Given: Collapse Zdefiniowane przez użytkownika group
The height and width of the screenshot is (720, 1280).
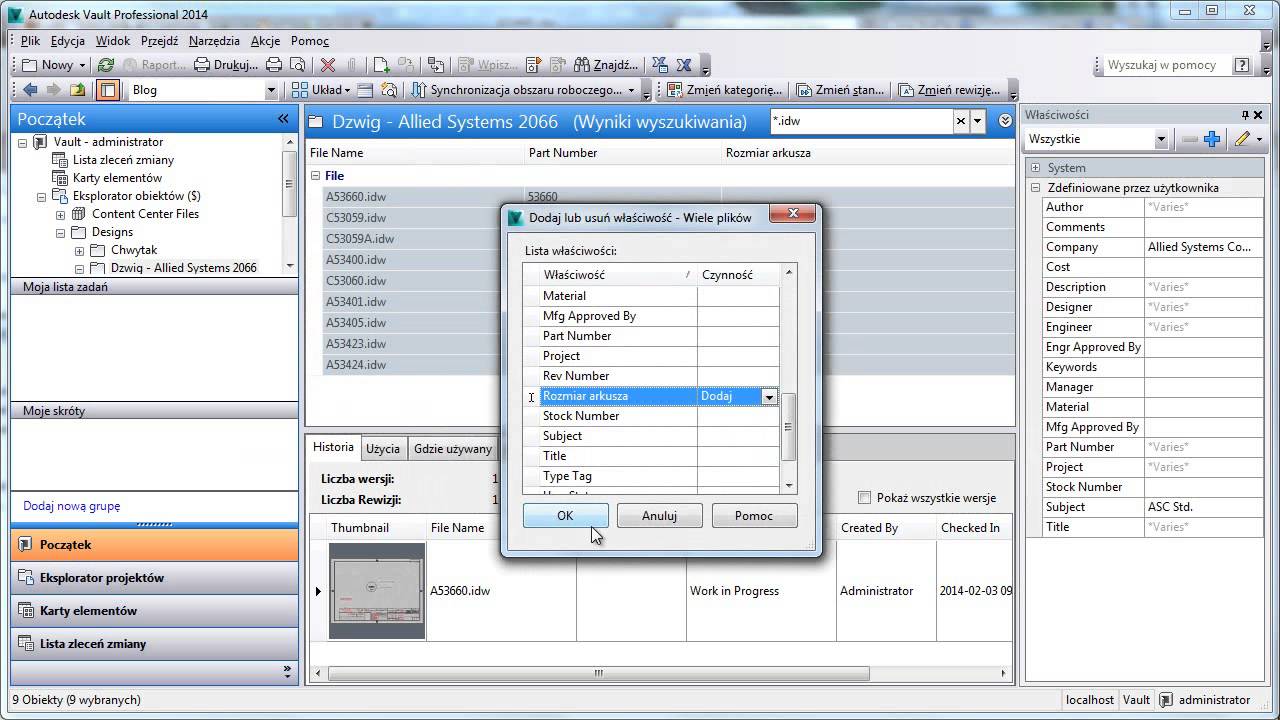Looking at the screenshot, I should point(1036,188).
